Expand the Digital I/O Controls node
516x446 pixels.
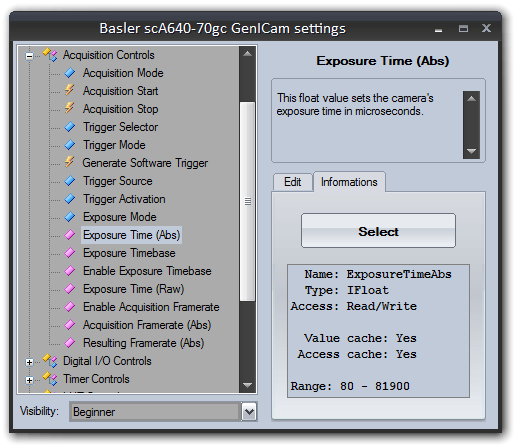point(29,362)
